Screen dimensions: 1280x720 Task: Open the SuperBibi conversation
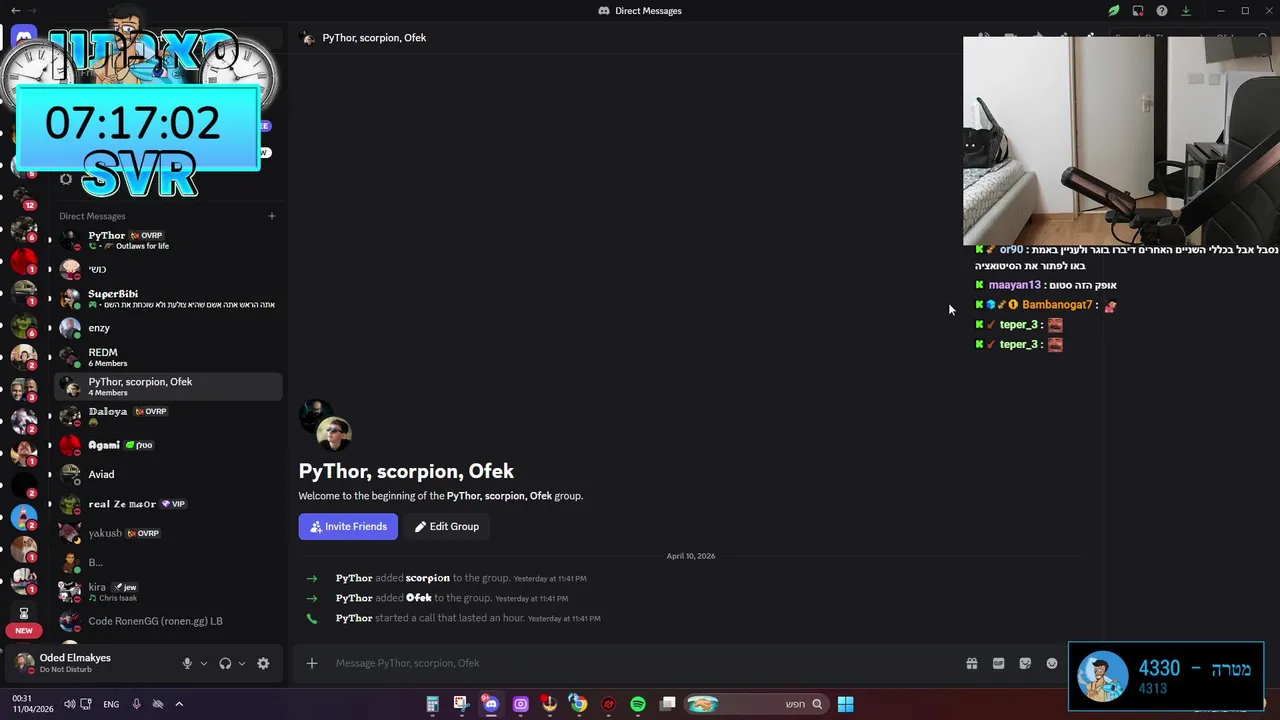click(168, 299)
